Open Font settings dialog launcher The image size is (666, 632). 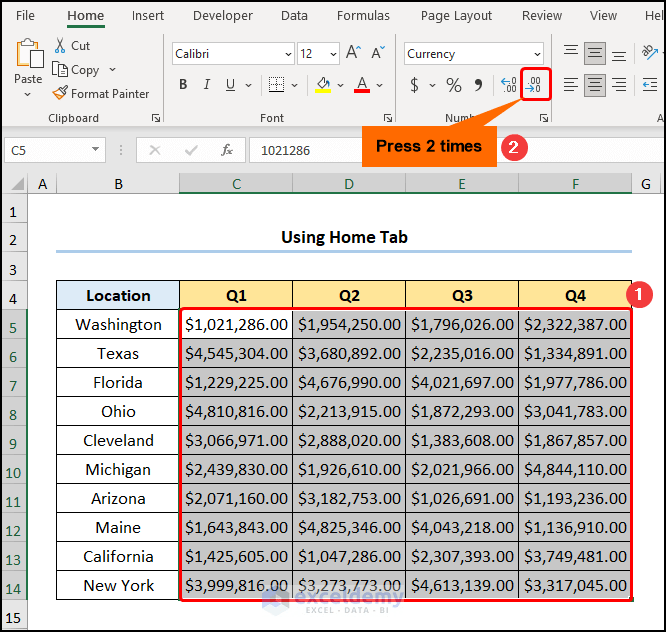point(388,118)
